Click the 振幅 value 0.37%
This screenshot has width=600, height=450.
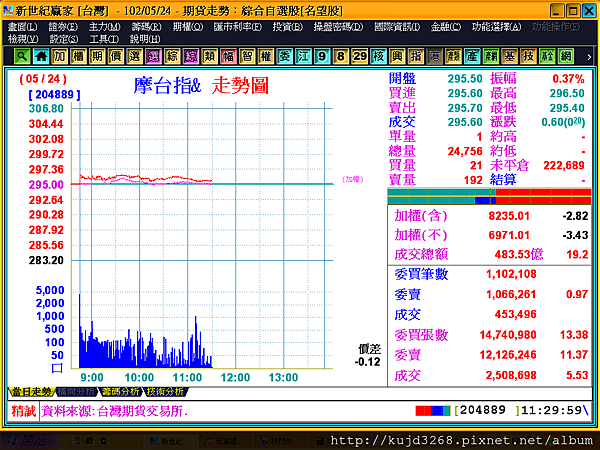point(568,79)
